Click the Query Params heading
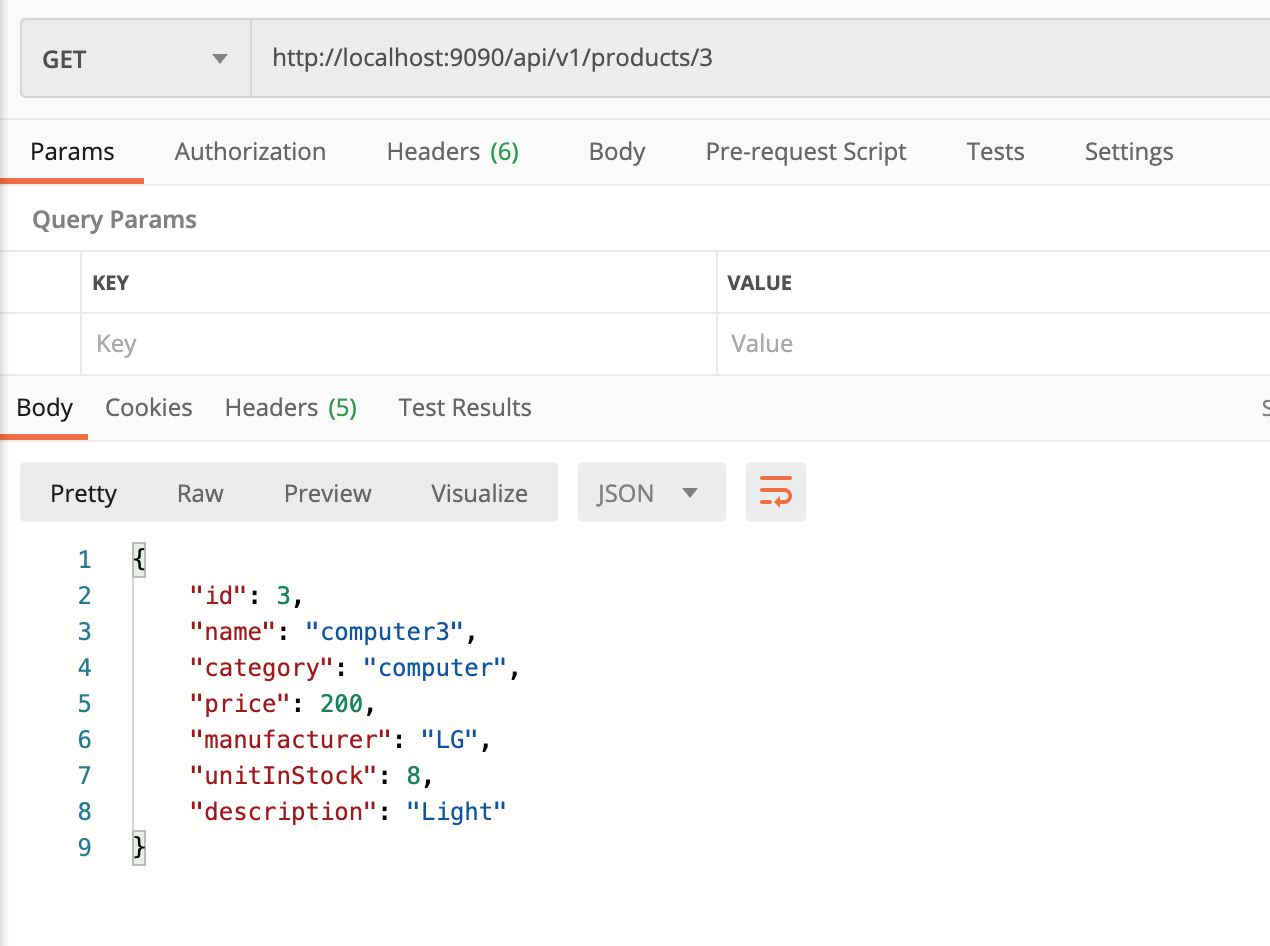1270x946 pixels. (x=114, y=220)
